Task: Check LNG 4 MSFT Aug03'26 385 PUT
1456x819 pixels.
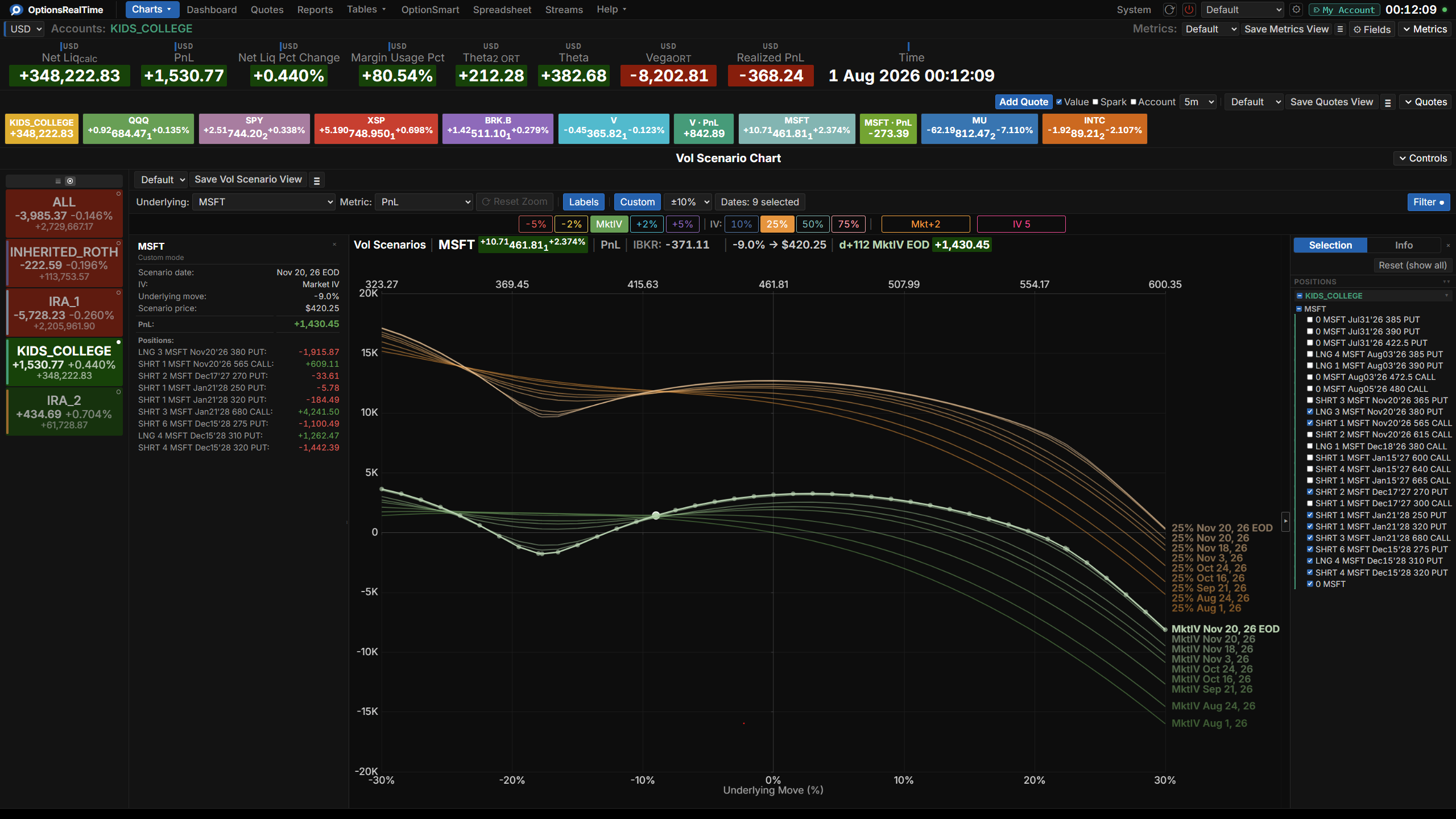Action: [x=1310, y=354]
